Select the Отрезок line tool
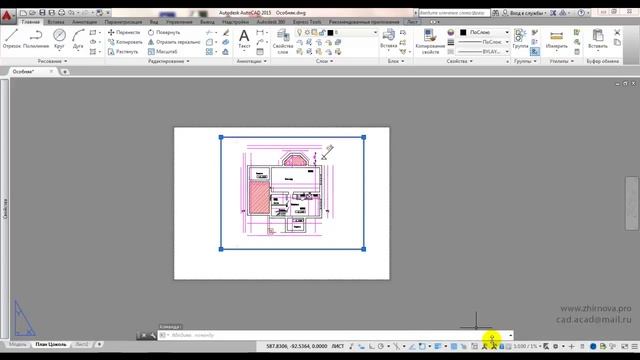The image size is (640, 360). tap(11, 39)
